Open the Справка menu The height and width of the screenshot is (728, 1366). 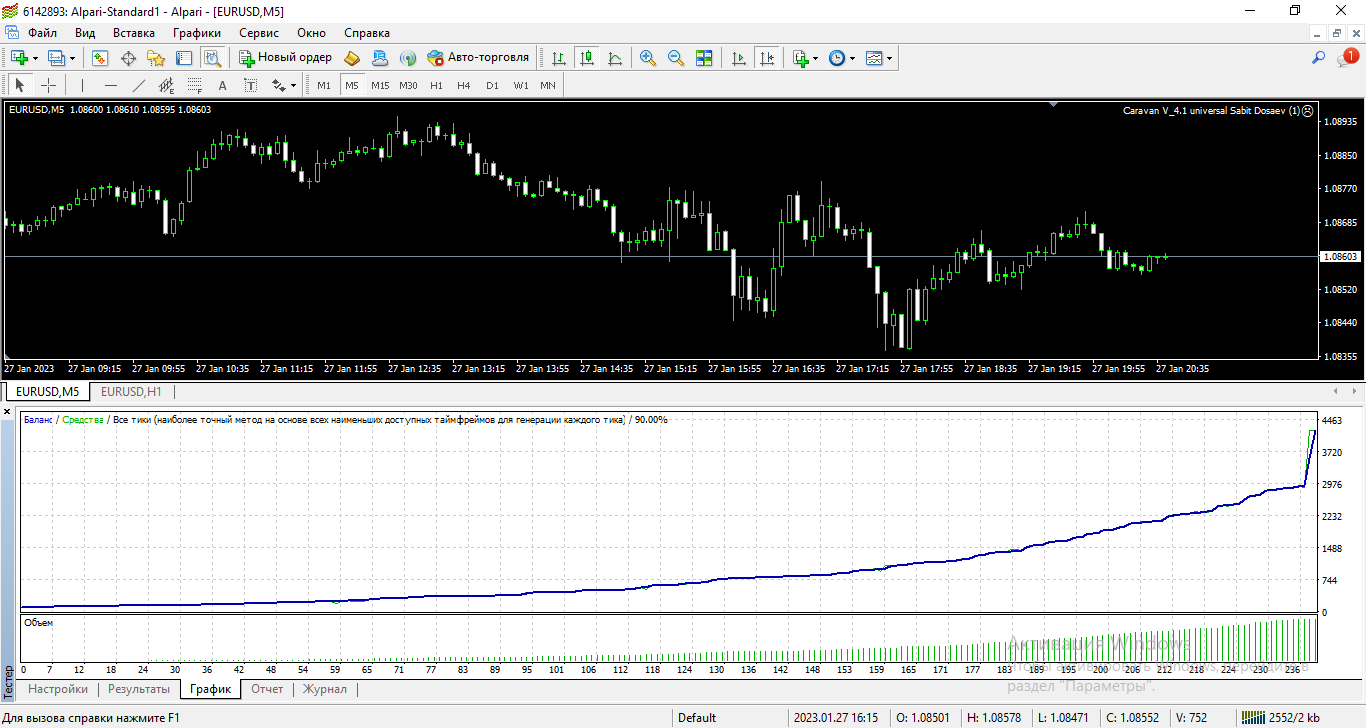pos(367,33)
